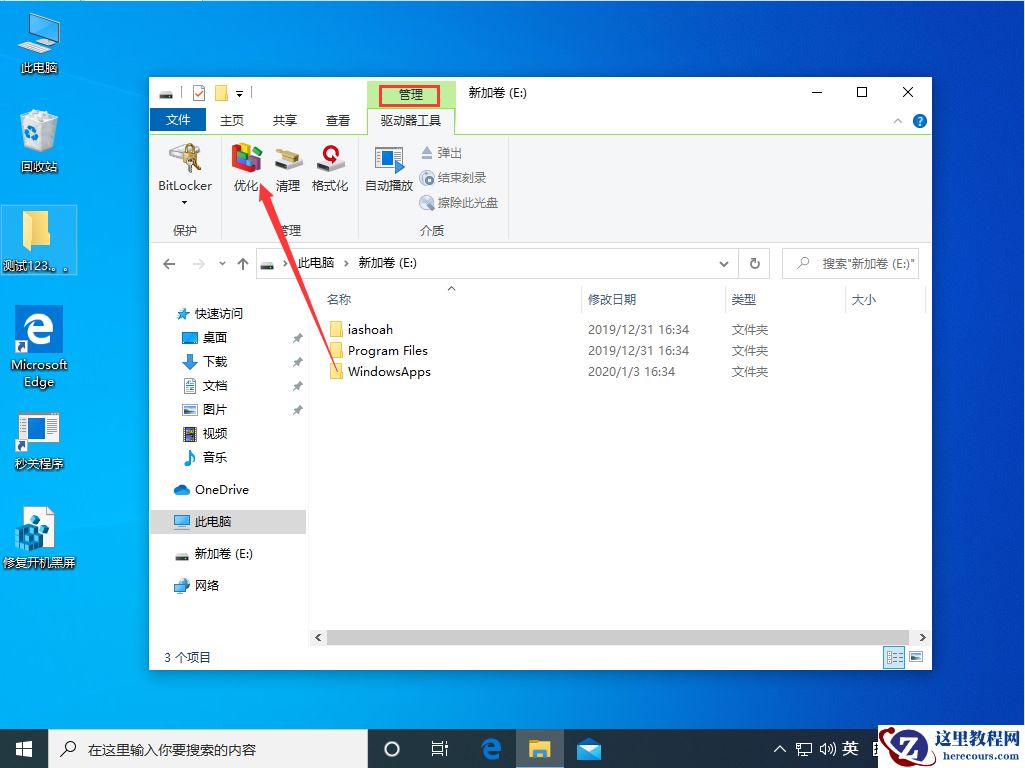Switch to large thumbnails view in status bar

tap(915, 657)
